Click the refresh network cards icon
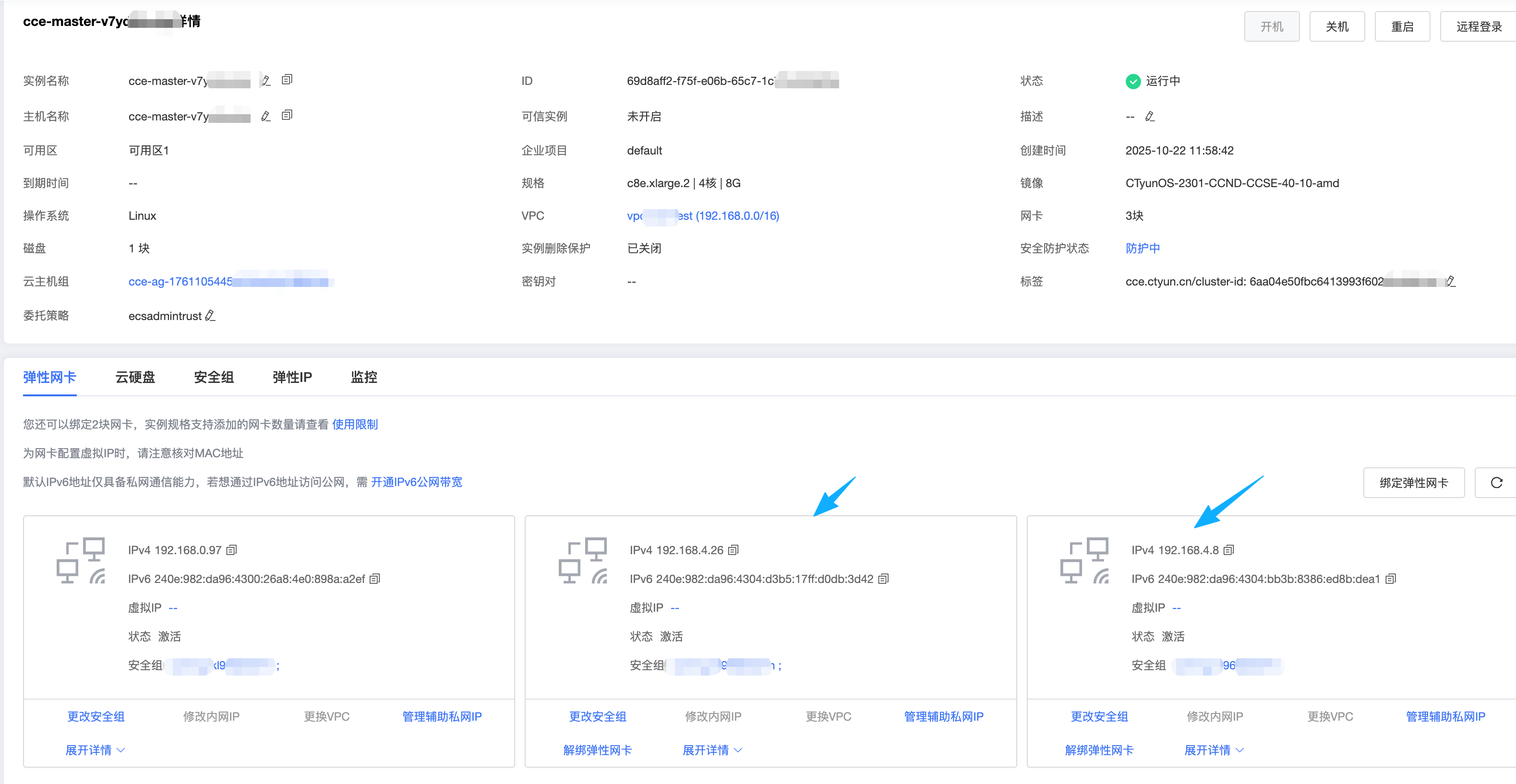 coord(1496,483)
